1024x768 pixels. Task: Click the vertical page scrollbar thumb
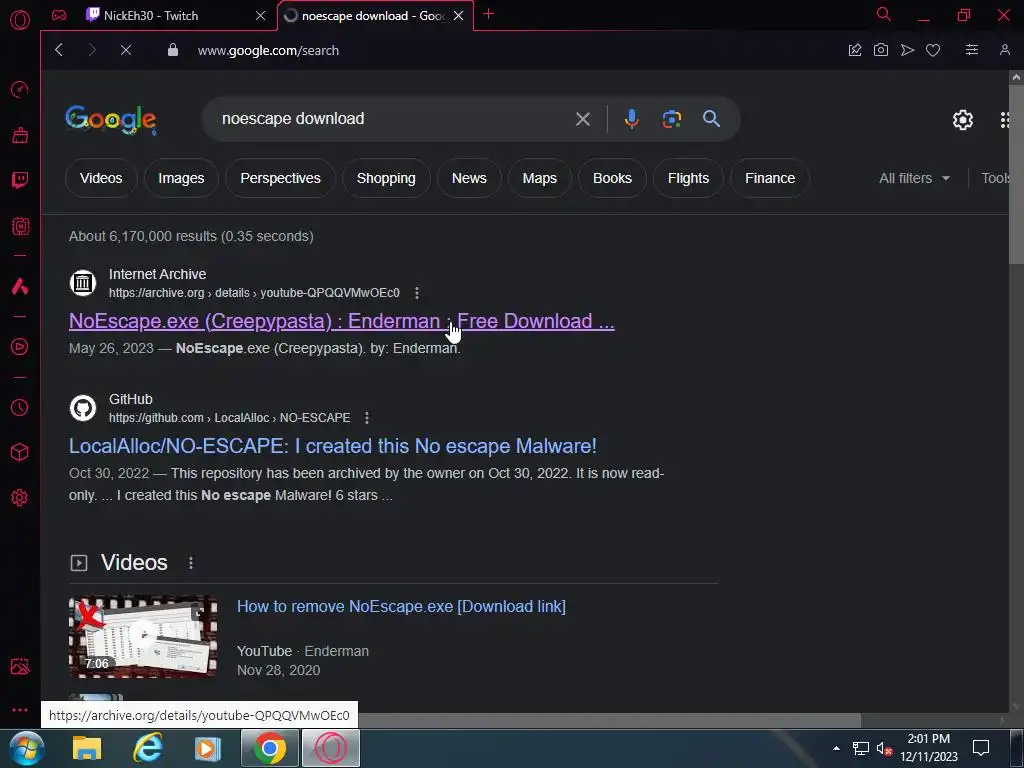tap(1016, 174)
